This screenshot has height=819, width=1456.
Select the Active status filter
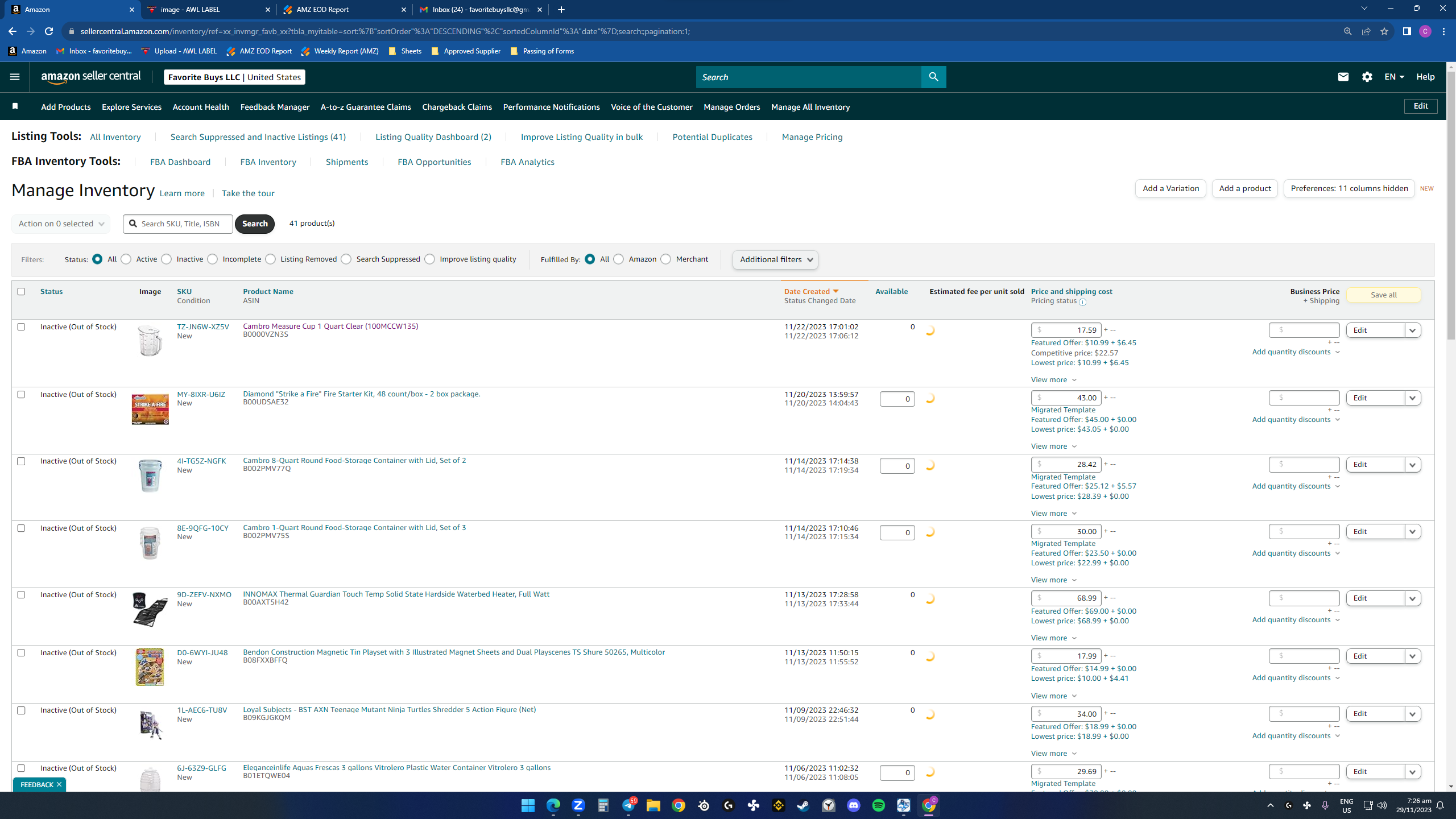(126, 259)
